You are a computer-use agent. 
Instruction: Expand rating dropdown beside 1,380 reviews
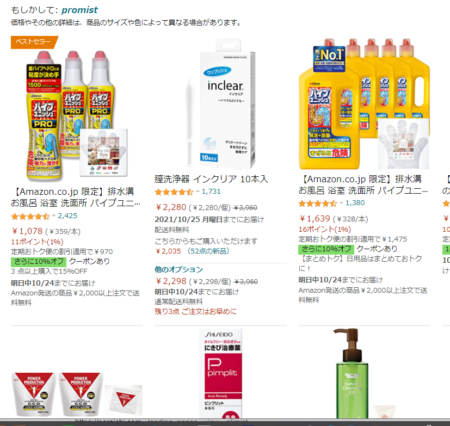click(x=341, y=203)
